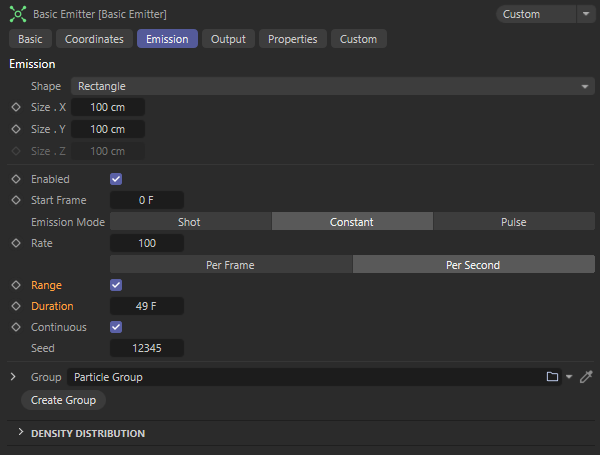Click the eyedropper picker for Group

tap(587, 377)
